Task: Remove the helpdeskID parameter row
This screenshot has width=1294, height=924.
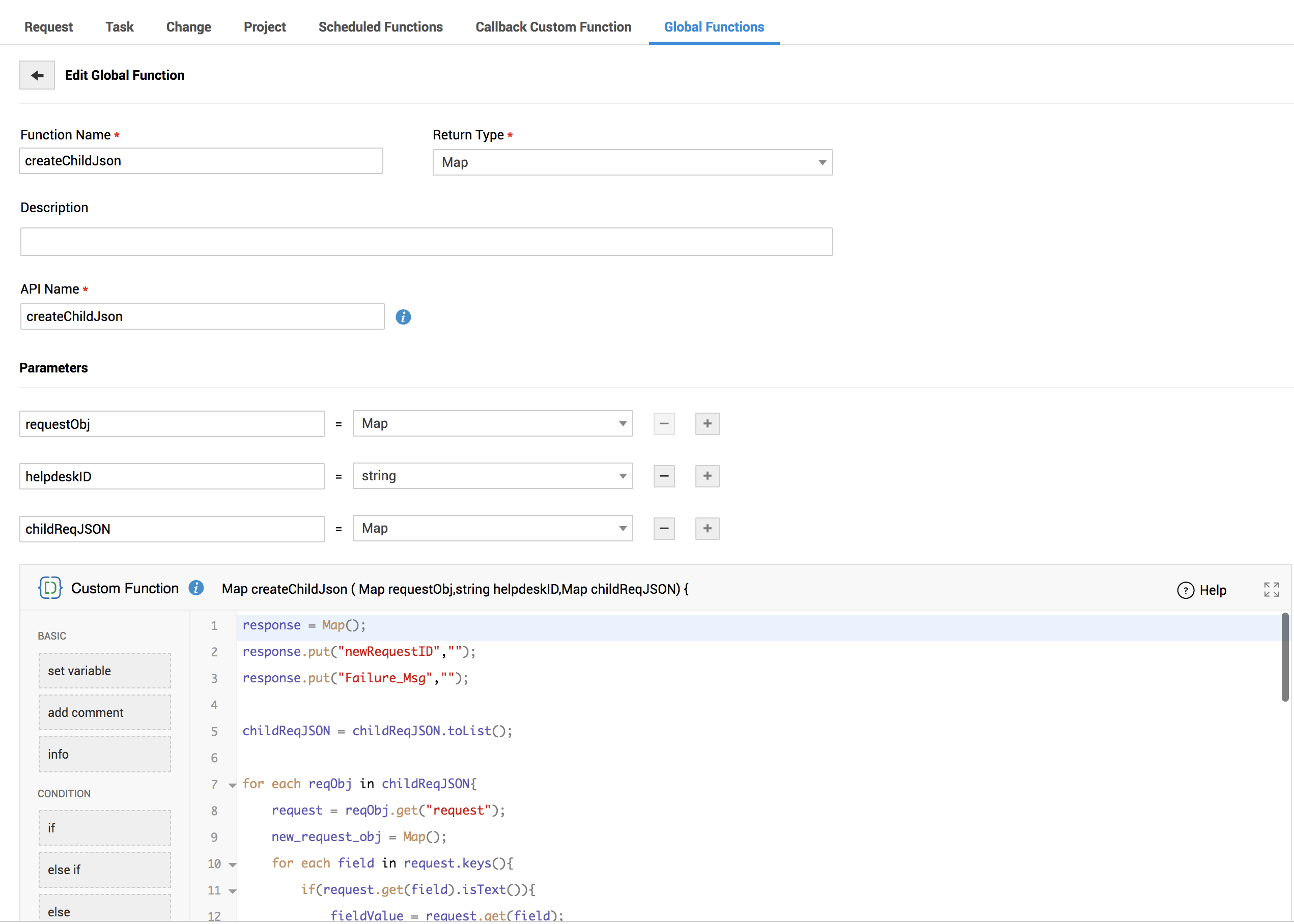Action: pos(664,476)
